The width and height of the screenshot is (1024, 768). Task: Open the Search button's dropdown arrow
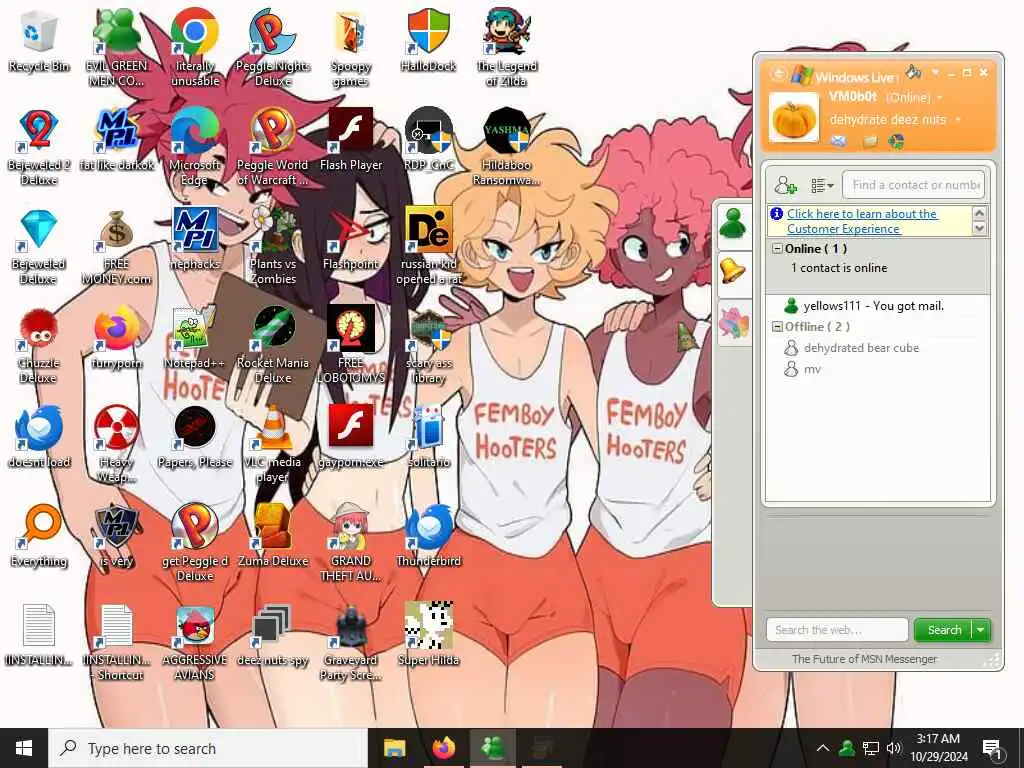coord(980,630)
